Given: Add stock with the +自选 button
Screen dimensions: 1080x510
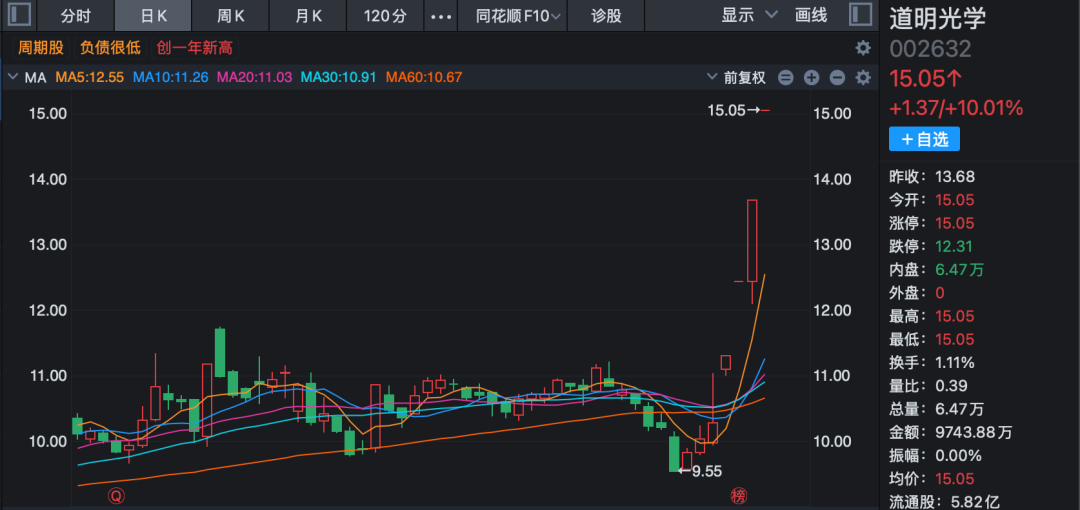Looking at the screenshot, I should point(923,139).
